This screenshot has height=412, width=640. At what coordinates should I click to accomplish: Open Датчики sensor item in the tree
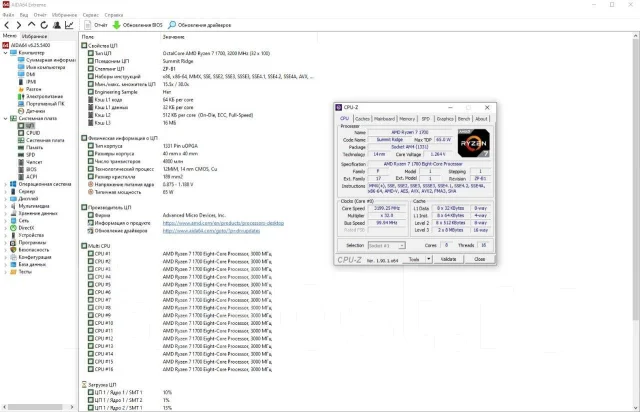coord(31,111)
